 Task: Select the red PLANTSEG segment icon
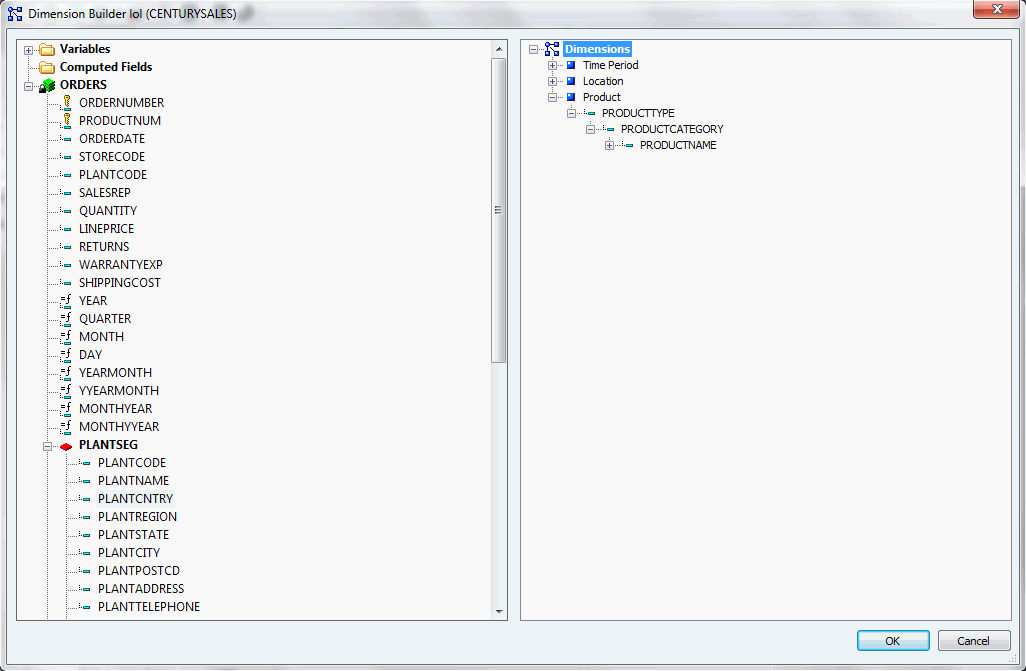pyautogui.click(x=66, y=446)
